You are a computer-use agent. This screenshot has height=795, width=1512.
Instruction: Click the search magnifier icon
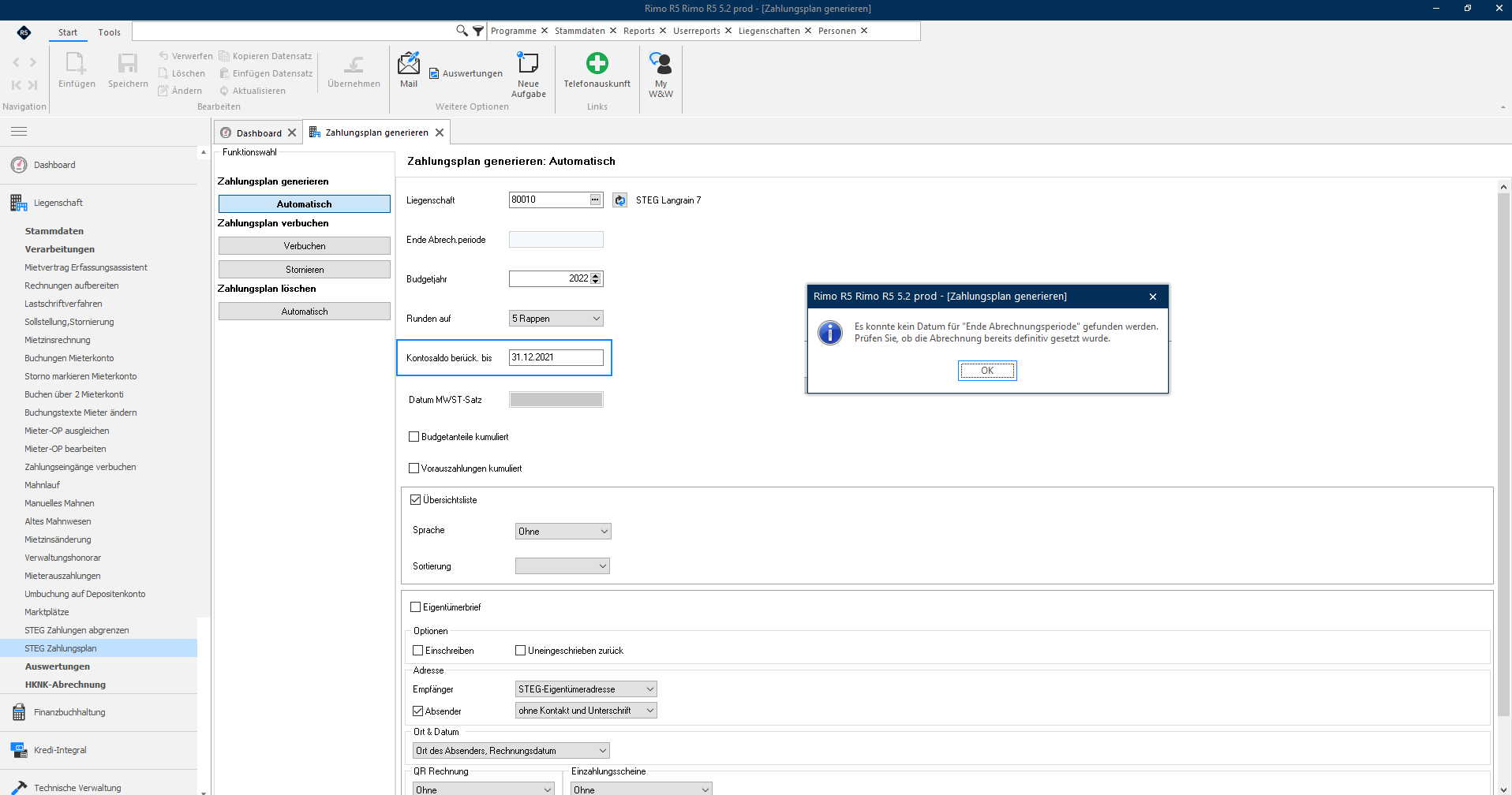point(462,31)
